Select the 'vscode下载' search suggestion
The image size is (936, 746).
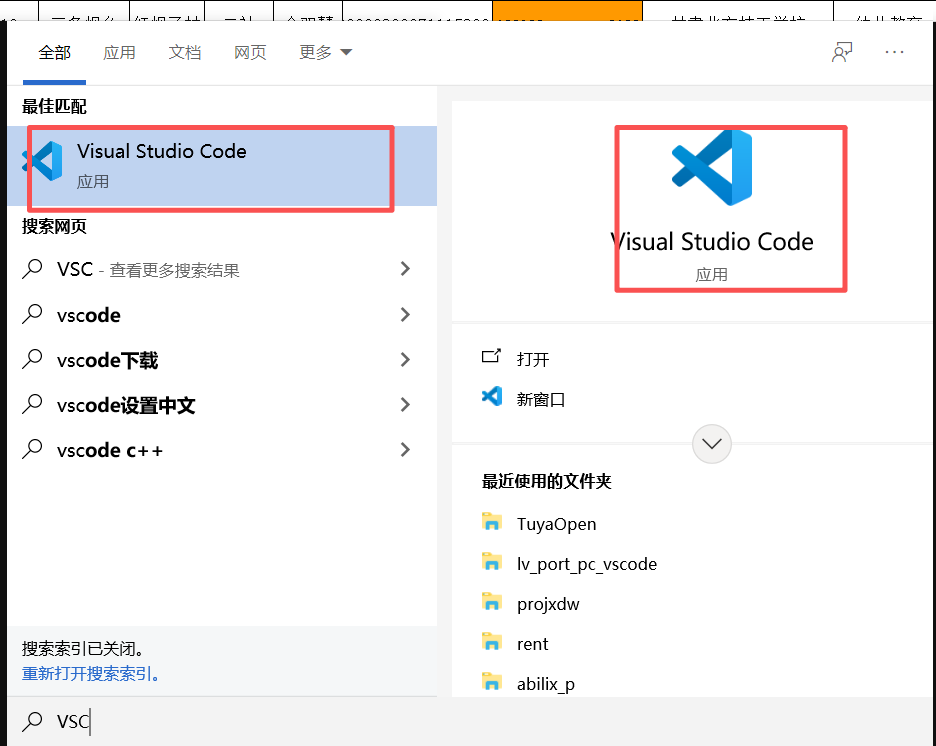222,360
